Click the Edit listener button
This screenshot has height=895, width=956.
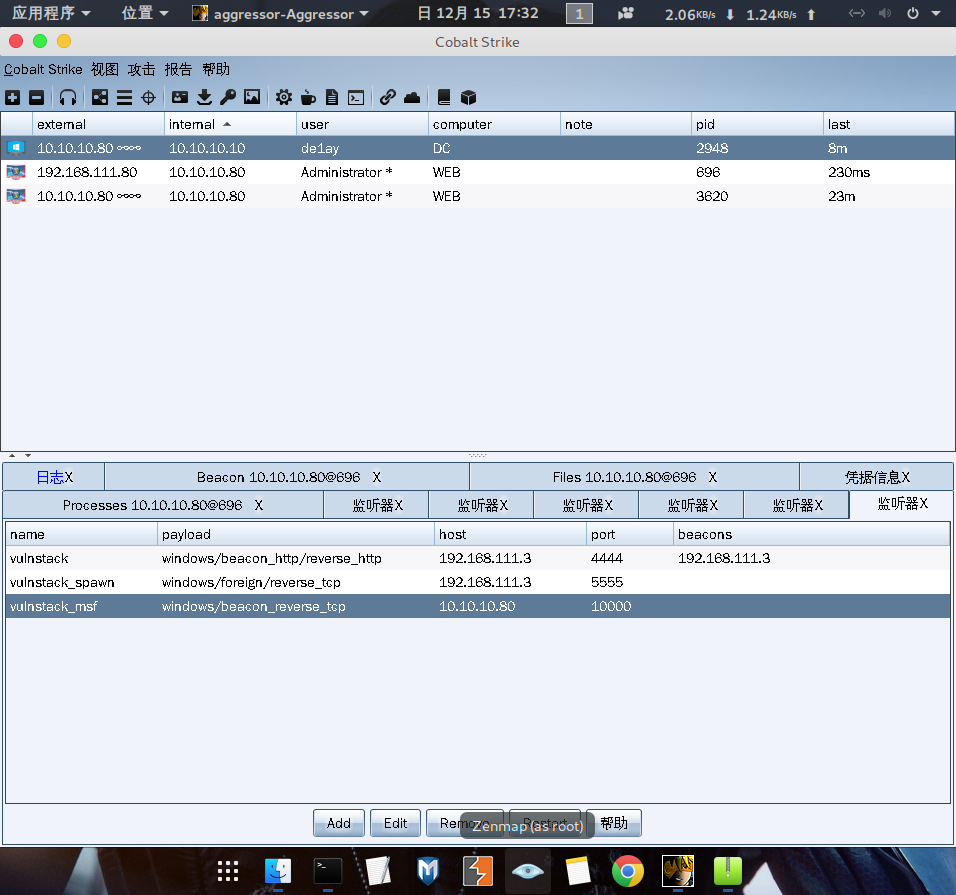pyautogui.click(x=395, y=823)
